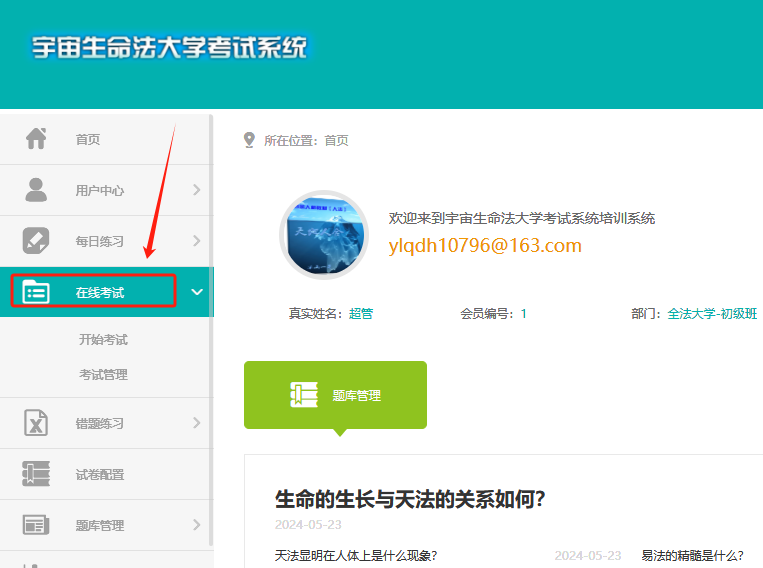Image resolution: width=763 pixels, height=568 pixels.
Task: Collapse the 在线考试 down chevron
Action: point(197,292)
